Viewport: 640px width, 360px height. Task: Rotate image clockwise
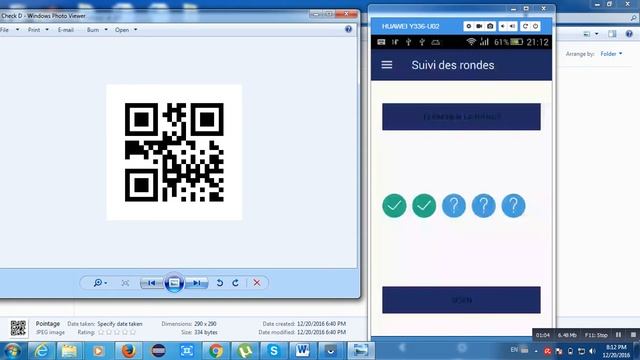[x=236, y=283]
